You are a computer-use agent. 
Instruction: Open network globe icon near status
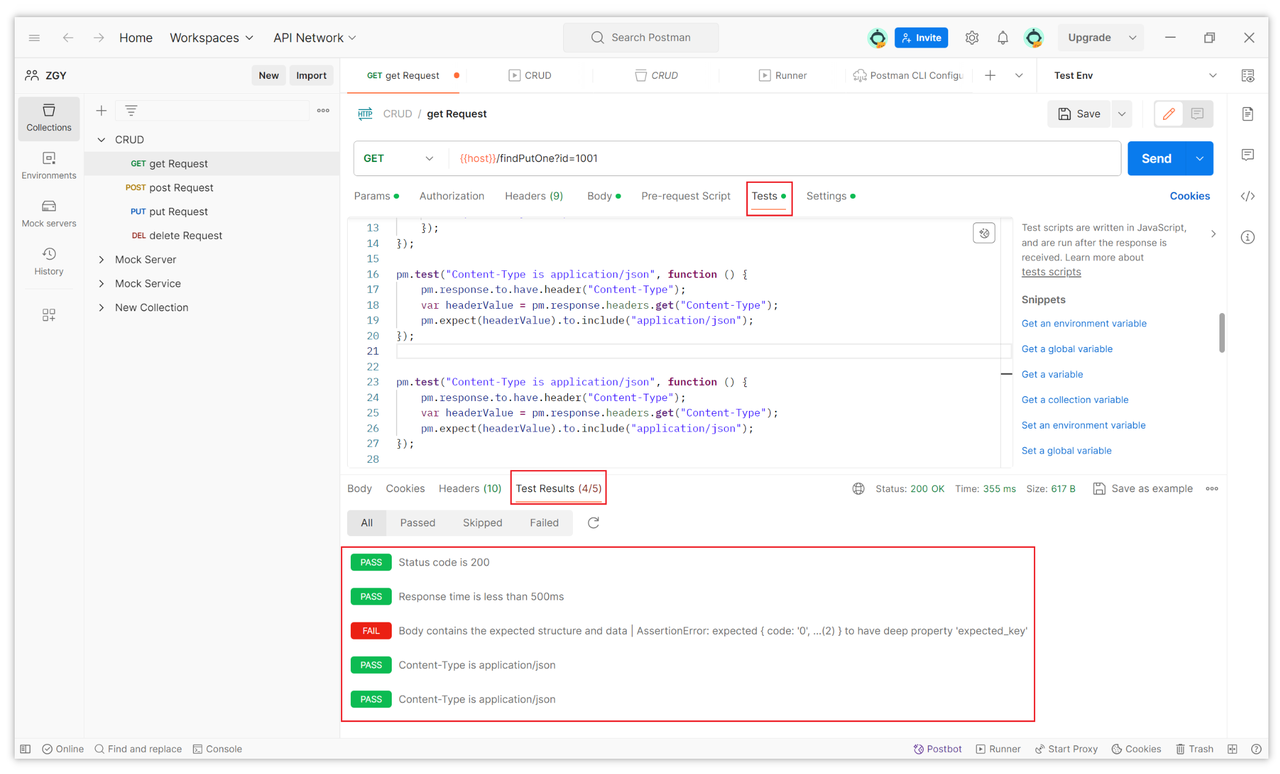coord(858,489)
